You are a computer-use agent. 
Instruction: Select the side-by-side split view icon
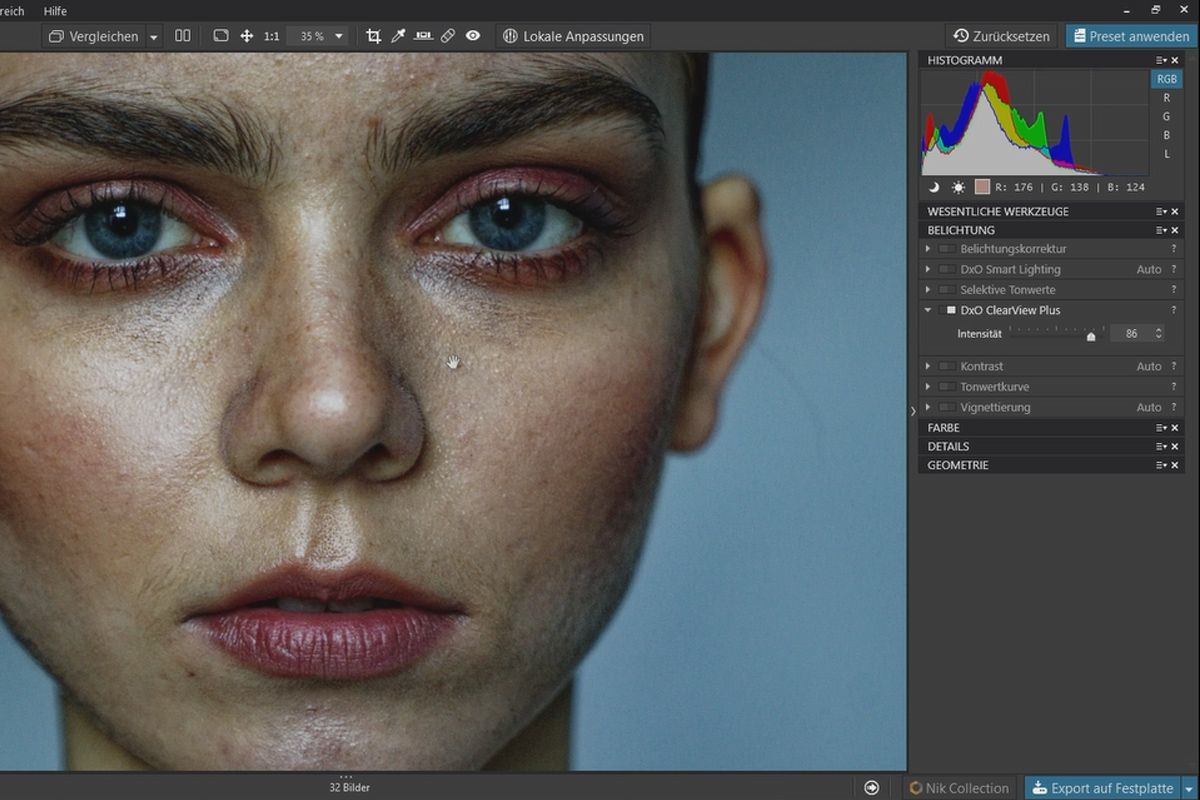pyautogui.click(x=182, y=36)
